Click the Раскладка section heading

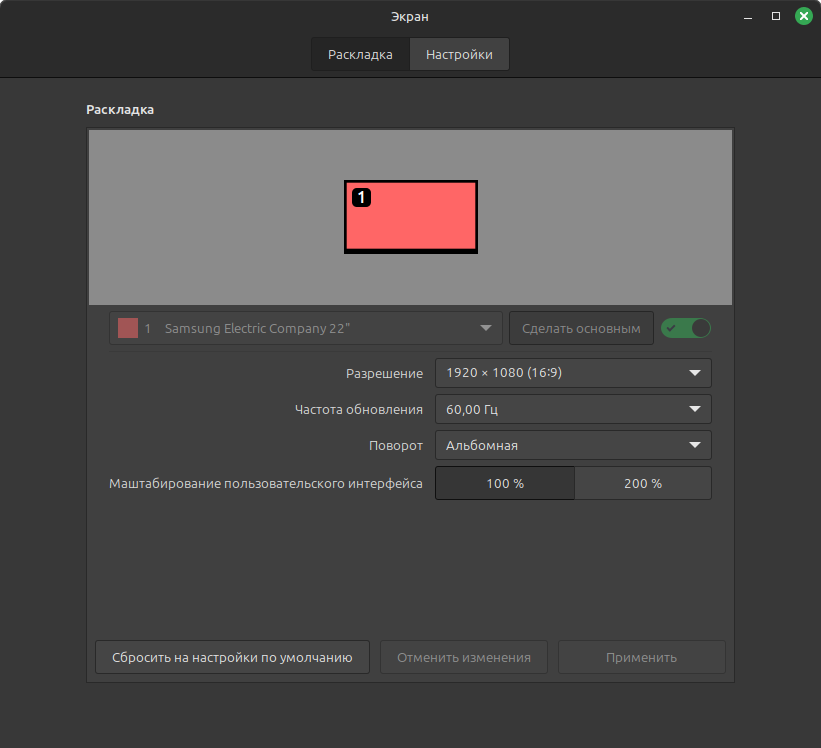tap(120, 109)
